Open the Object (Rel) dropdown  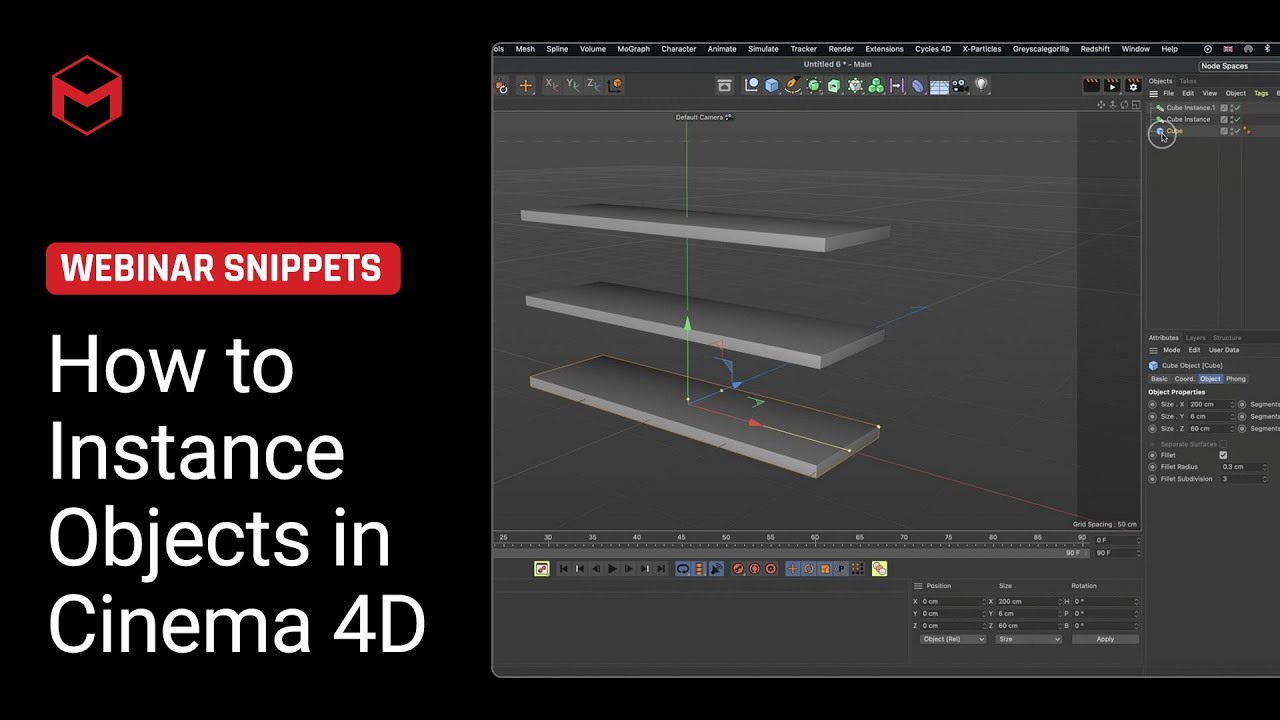coord(953,639)
